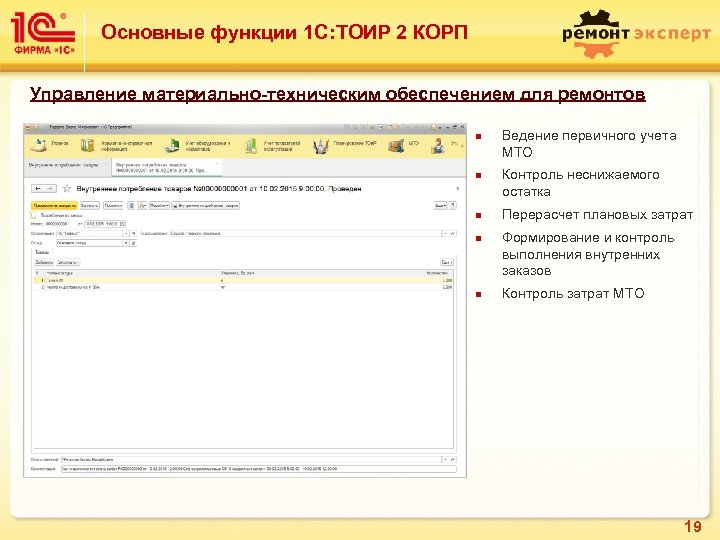Click document report icon after Провести
This screenshot has width=720, height=540.
(131, 206)
